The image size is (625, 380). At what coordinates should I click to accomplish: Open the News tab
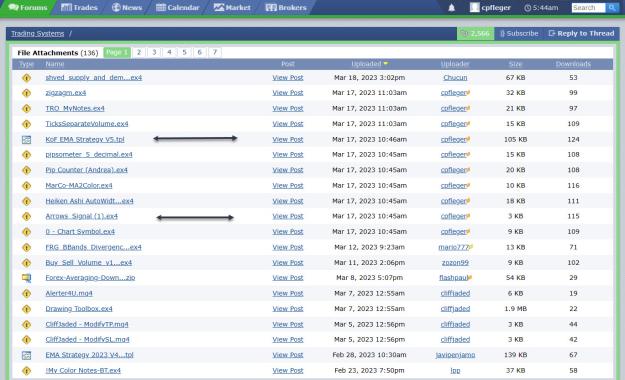[127, 8]
